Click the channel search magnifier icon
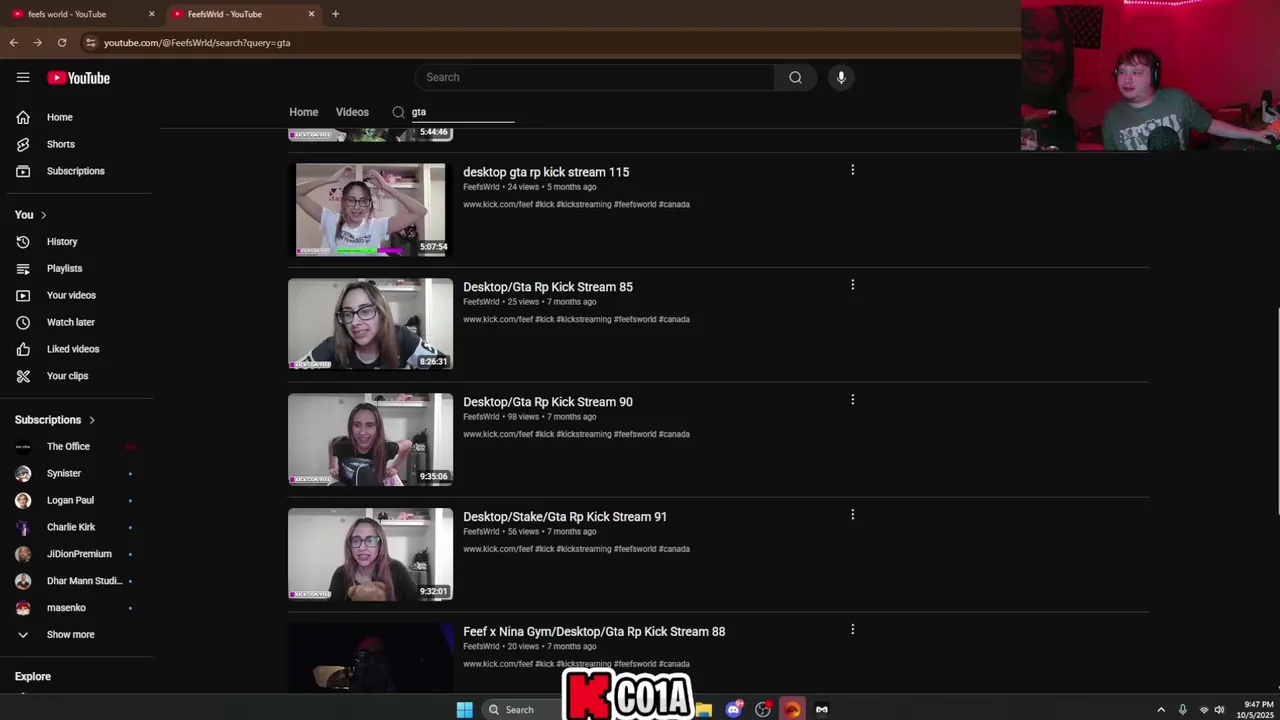 tap(398, 112)
